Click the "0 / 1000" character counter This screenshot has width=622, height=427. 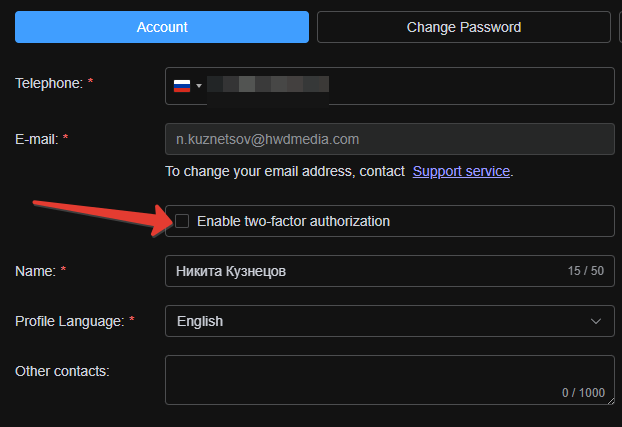(x=583, y=392)
